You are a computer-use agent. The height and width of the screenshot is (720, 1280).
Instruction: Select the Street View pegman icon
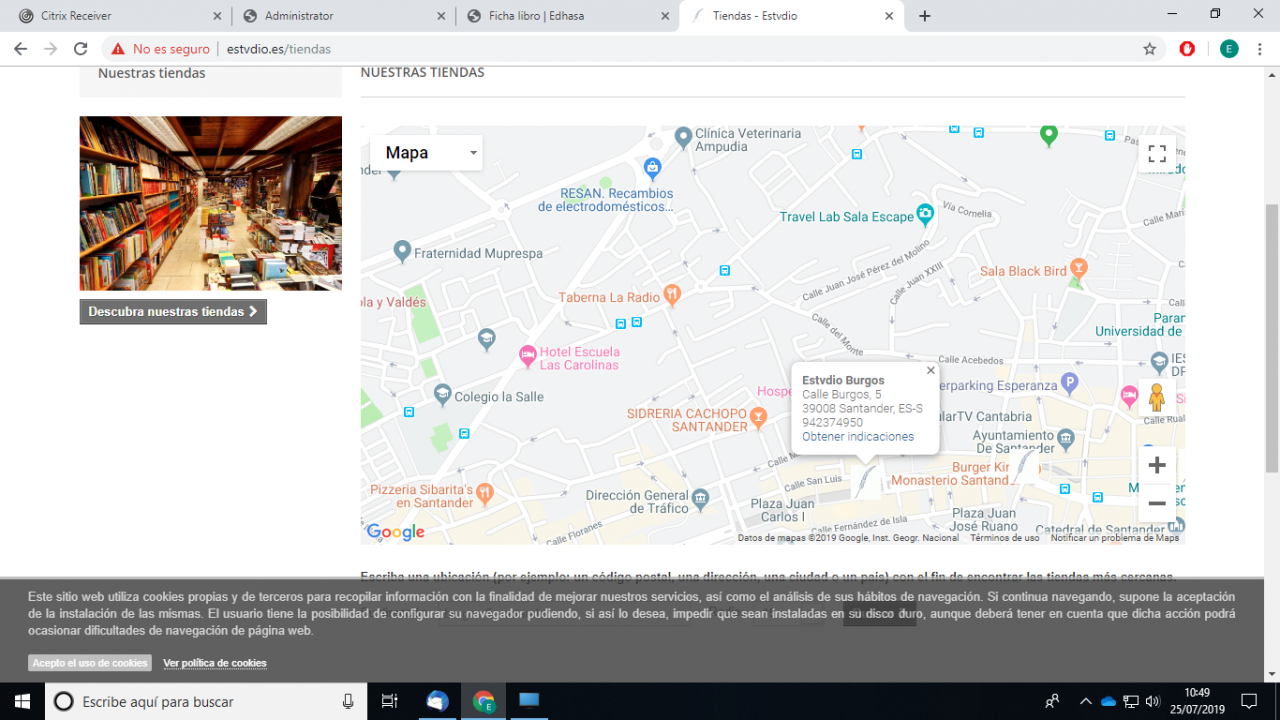tap(1157, 398)
